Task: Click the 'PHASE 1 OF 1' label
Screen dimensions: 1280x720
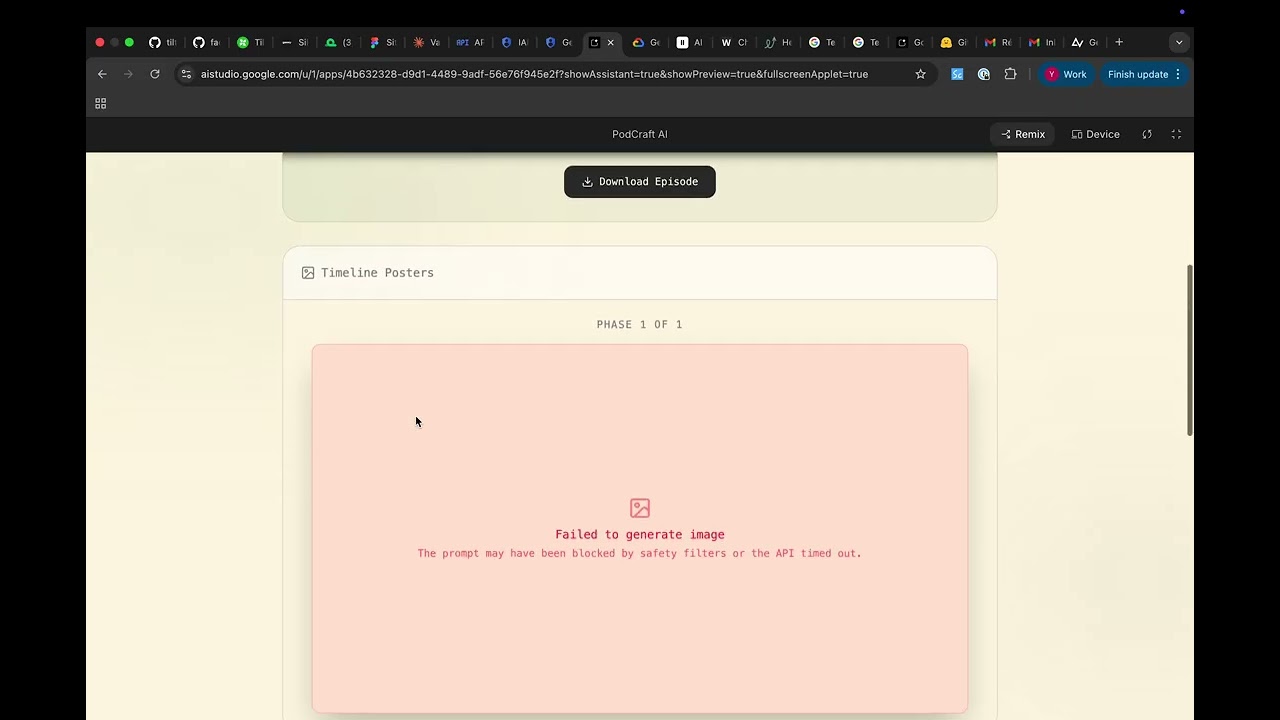Action: point(640,325)
